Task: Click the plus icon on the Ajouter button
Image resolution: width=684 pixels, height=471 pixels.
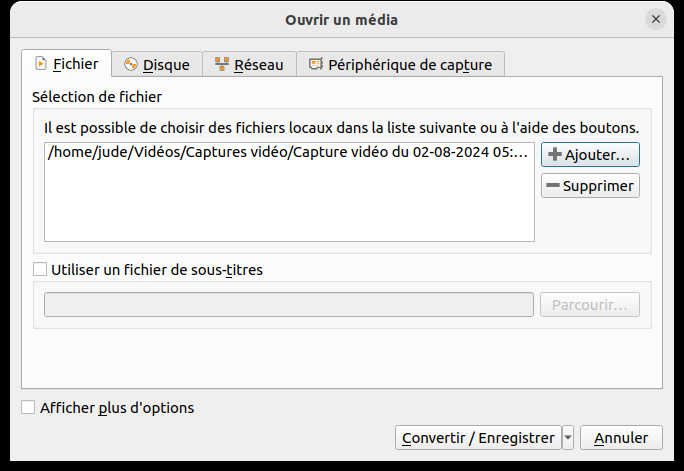Action: [554, 154]
